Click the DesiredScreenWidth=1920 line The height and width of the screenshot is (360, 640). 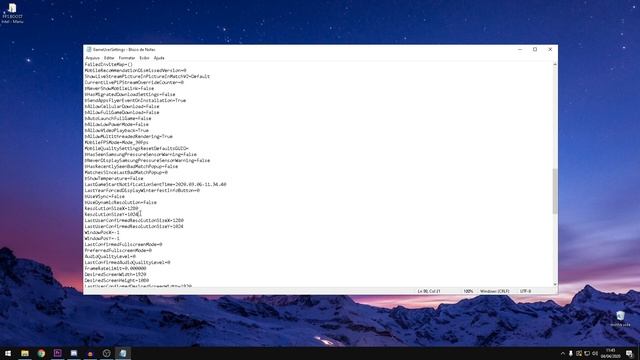[115, 274]
